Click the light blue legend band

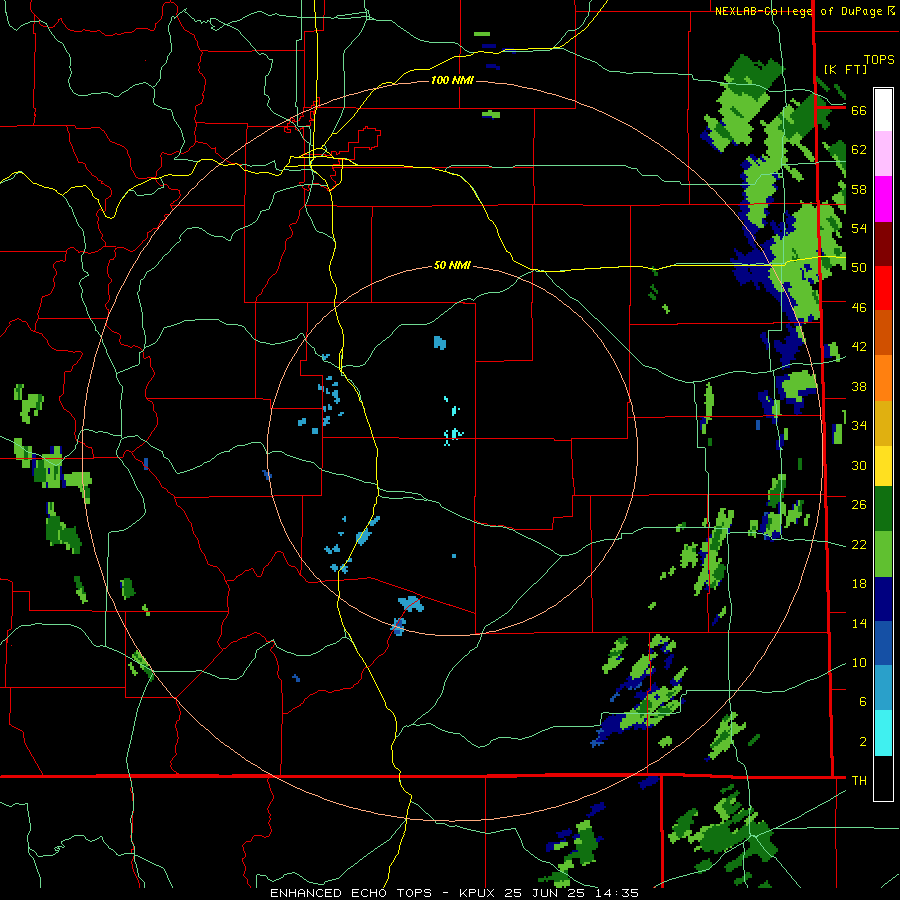[x=883, y=688]
